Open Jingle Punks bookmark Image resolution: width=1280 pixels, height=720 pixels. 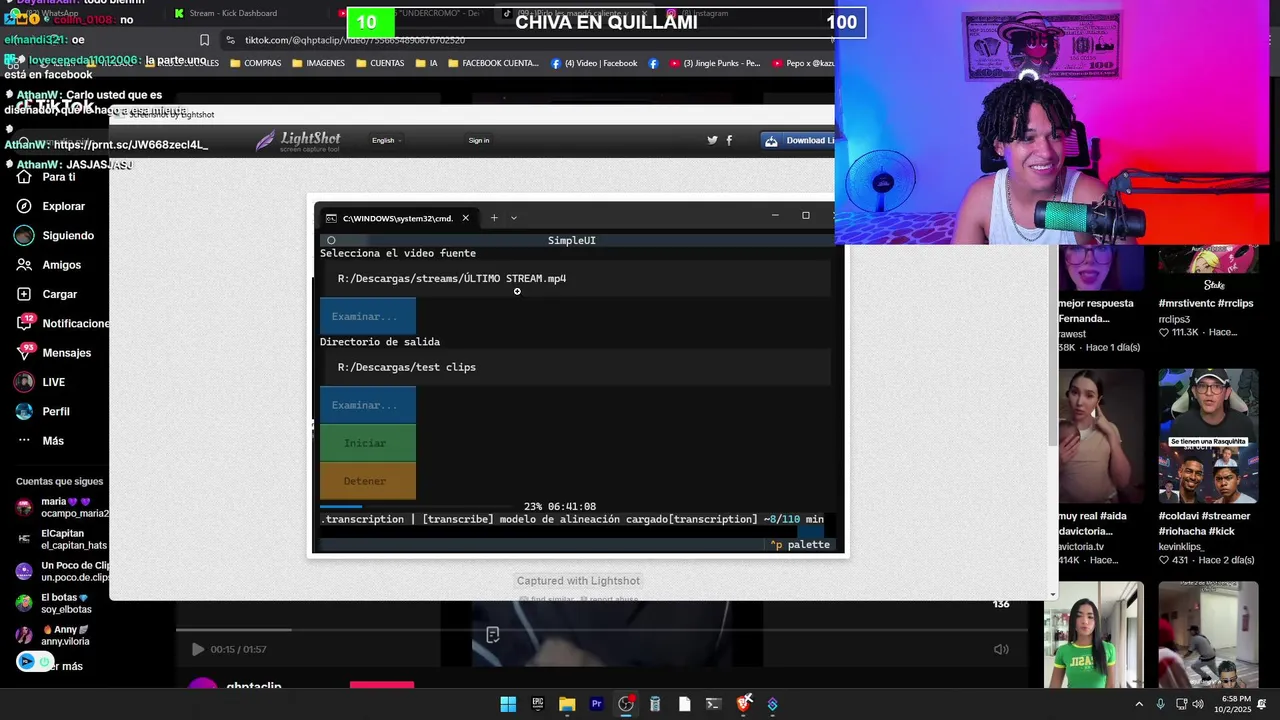point(714,63)
